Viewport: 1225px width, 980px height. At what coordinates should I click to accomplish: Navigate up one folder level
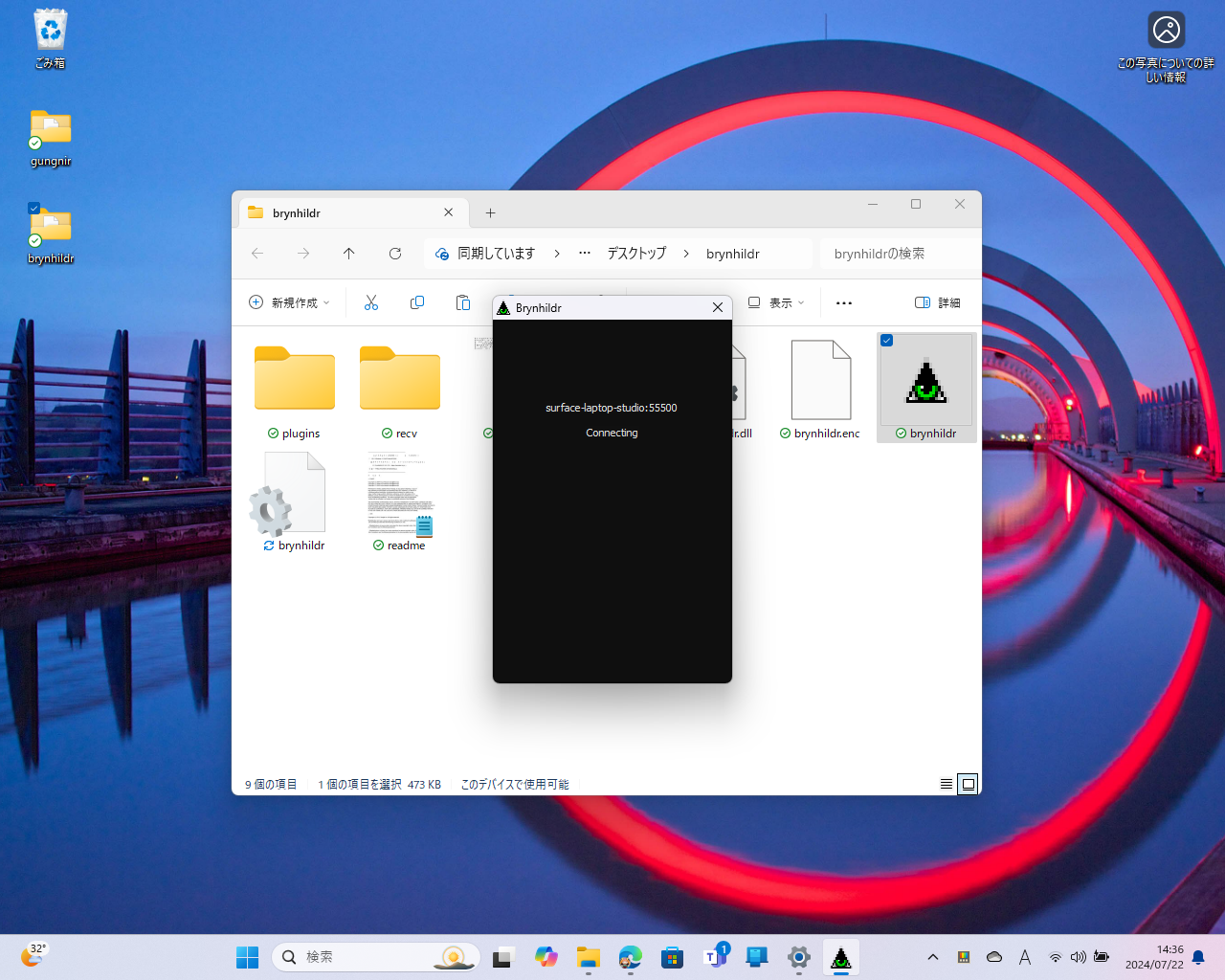pos(348,253)
